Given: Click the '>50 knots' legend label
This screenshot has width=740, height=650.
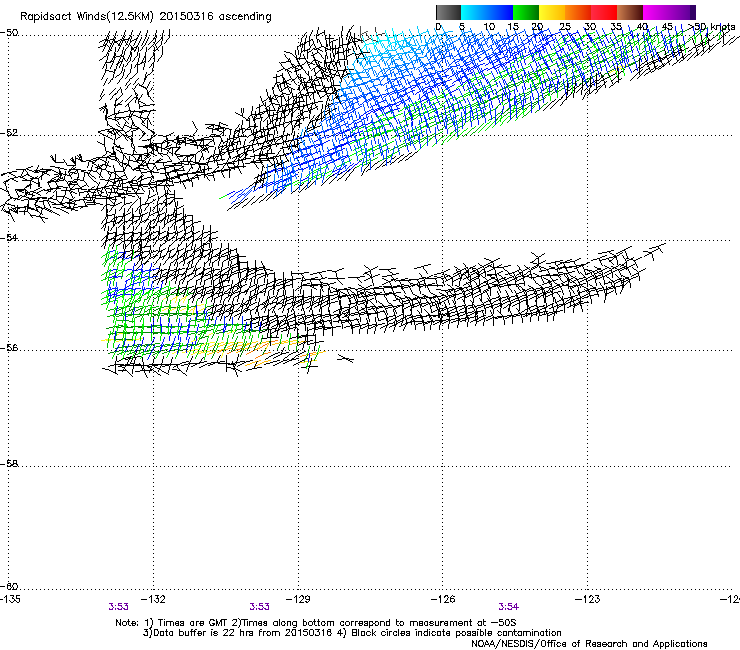Looking at the screenshot, I should pyautogui.click(x=711, y=27).
